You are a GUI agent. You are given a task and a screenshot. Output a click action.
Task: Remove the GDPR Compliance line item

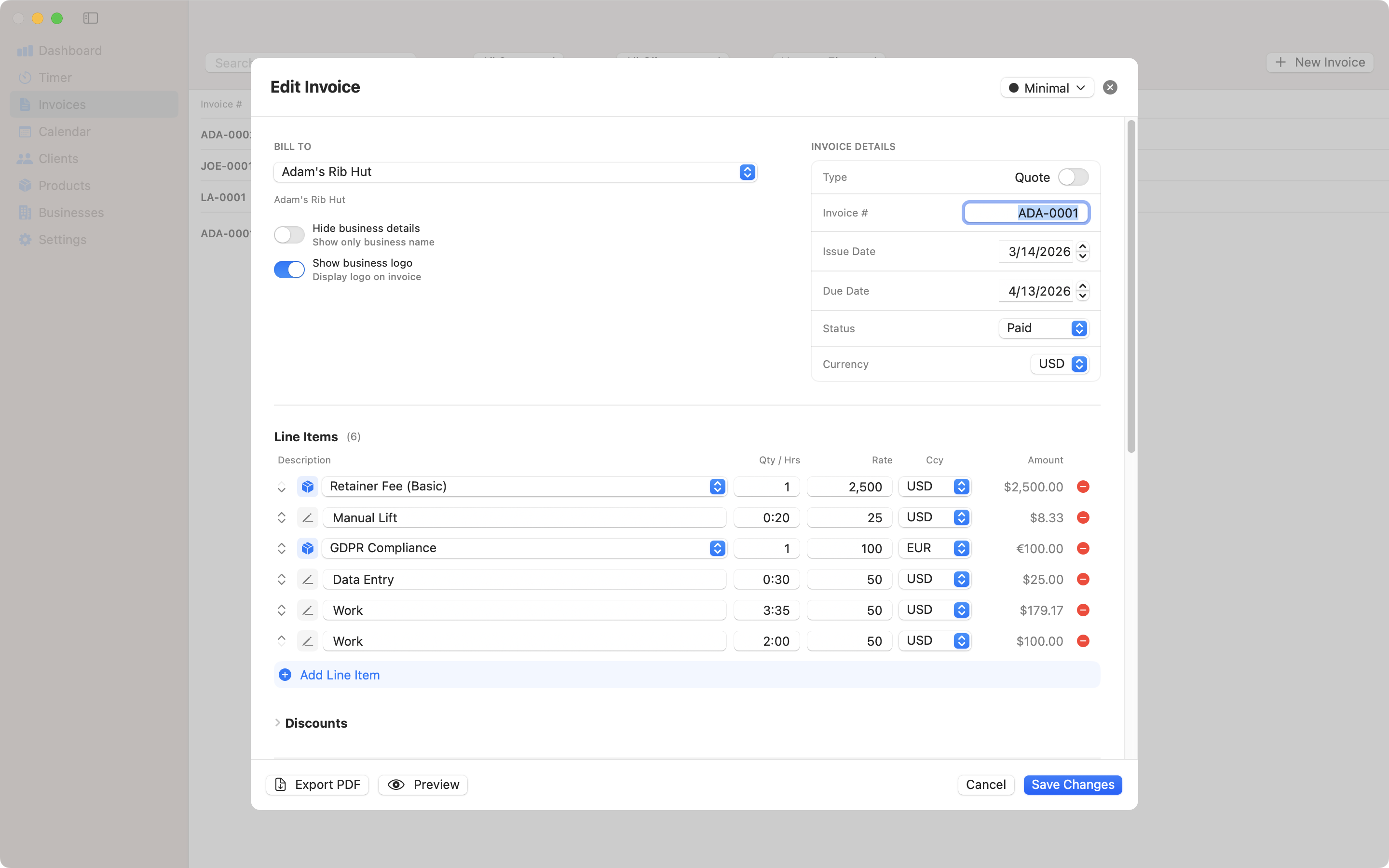(x=1083, y=548)
